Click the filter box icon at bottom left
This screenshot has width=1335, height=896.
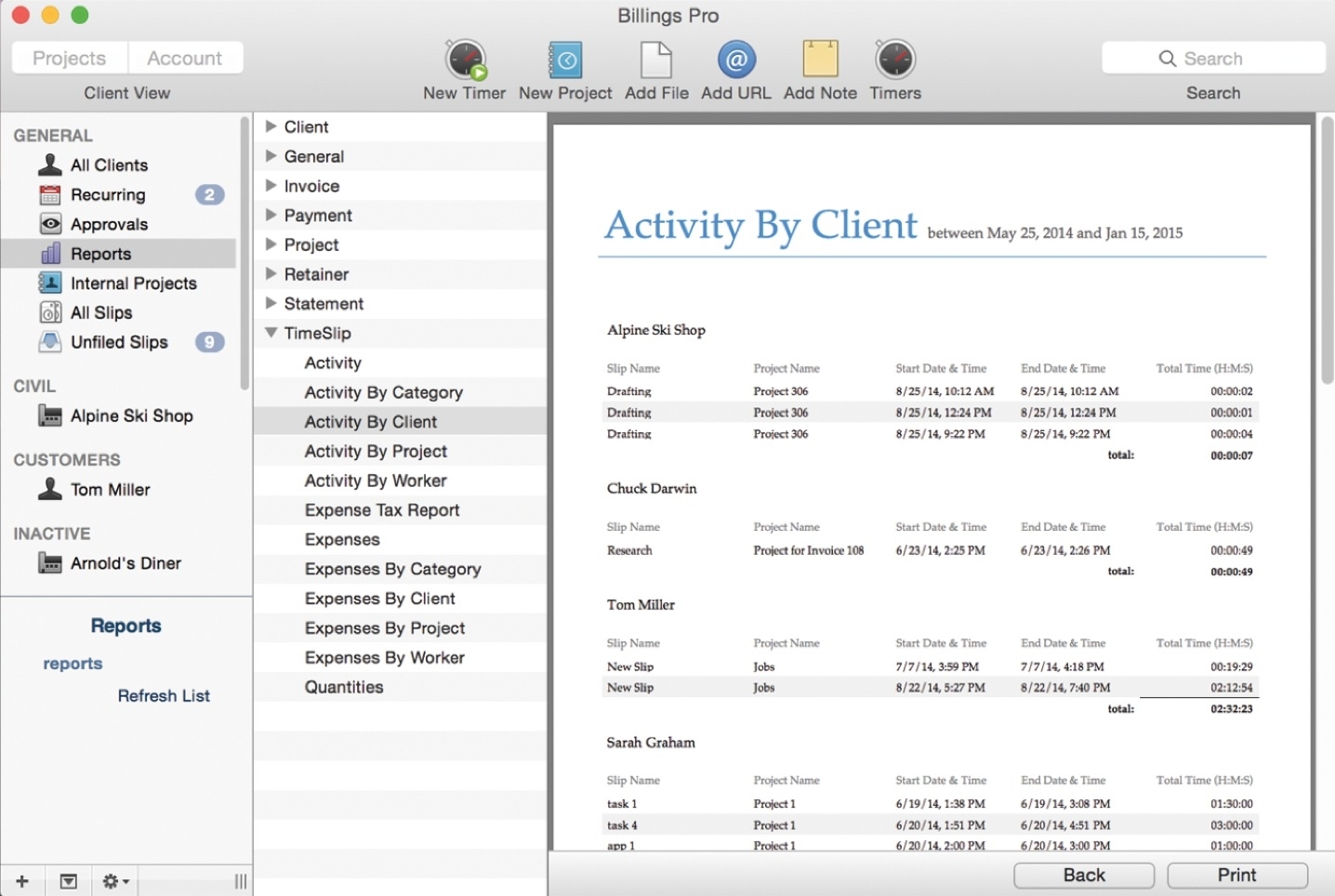tap(69, 881)
